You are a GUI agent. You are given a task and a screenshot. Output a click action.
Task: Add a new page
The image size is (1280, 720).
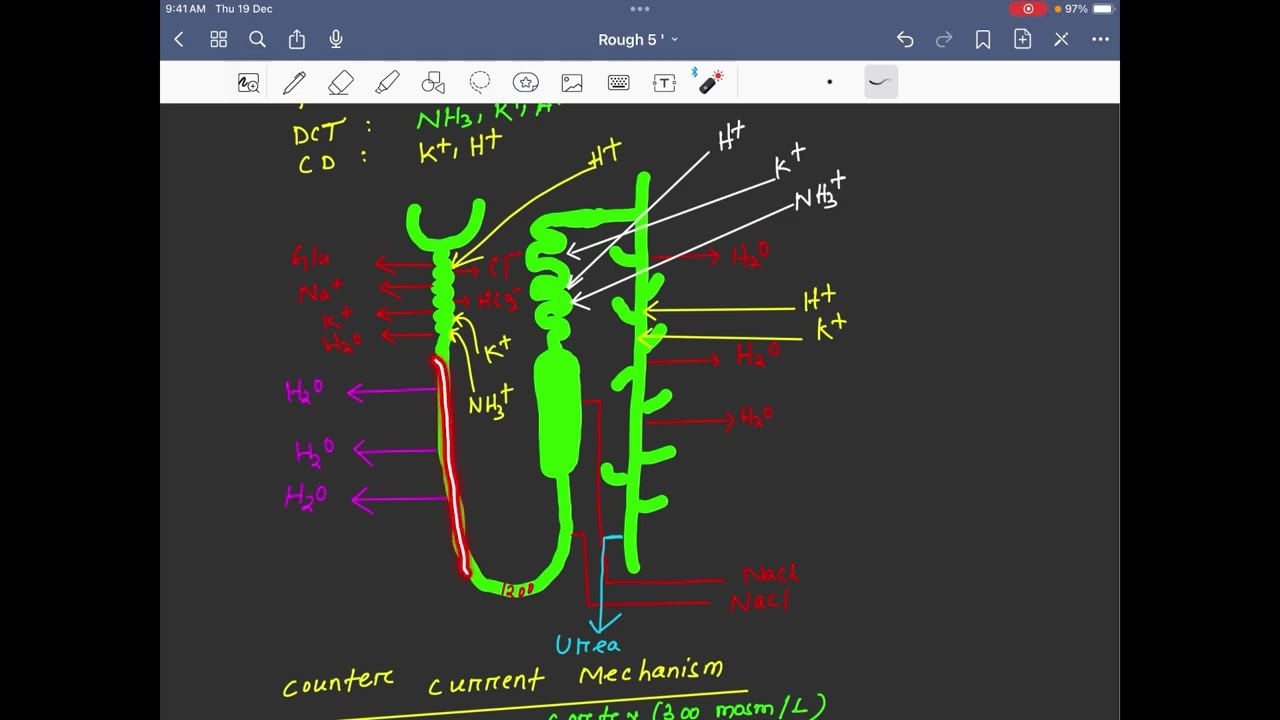click(1022, 39)
